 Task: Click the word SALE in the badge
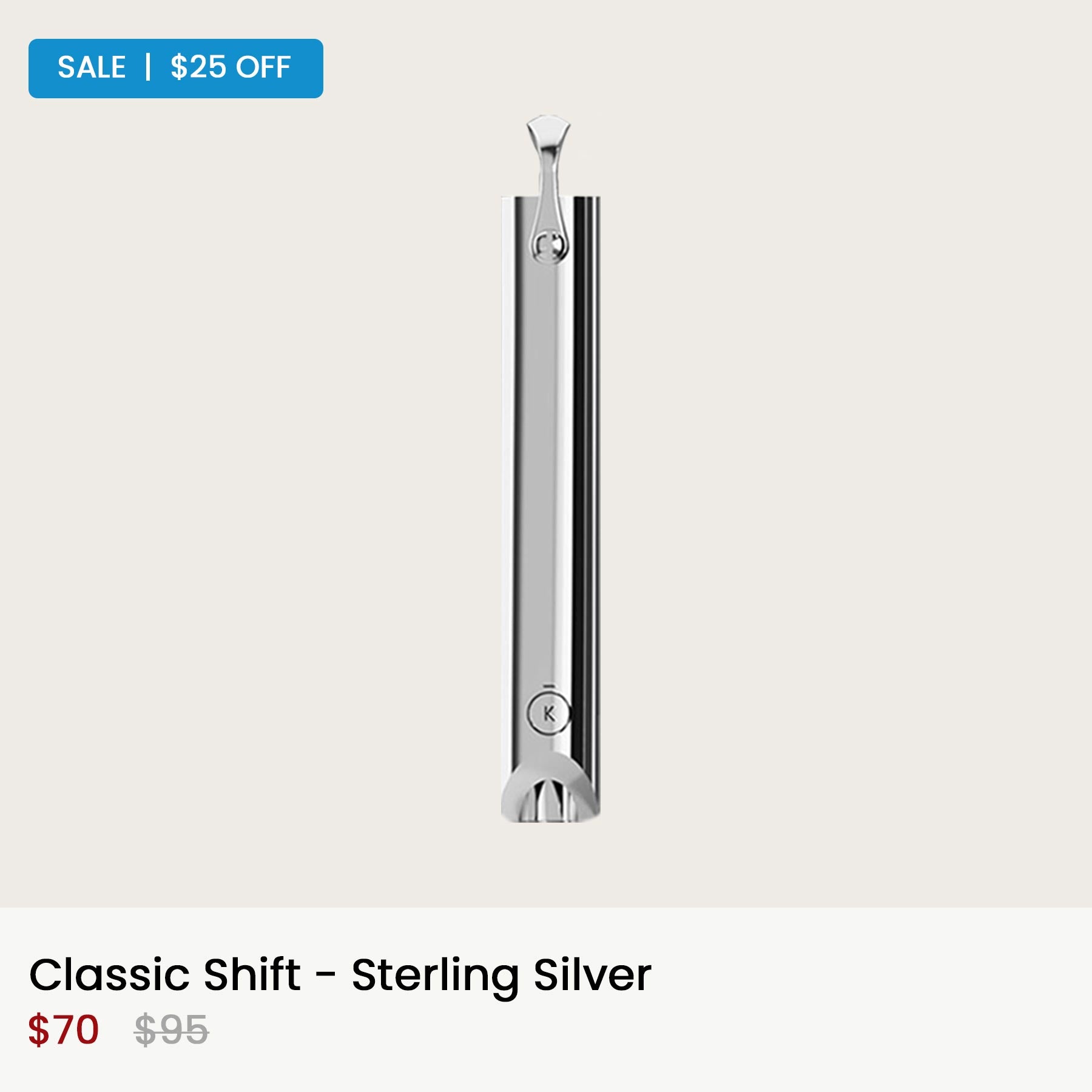(92, 67)
